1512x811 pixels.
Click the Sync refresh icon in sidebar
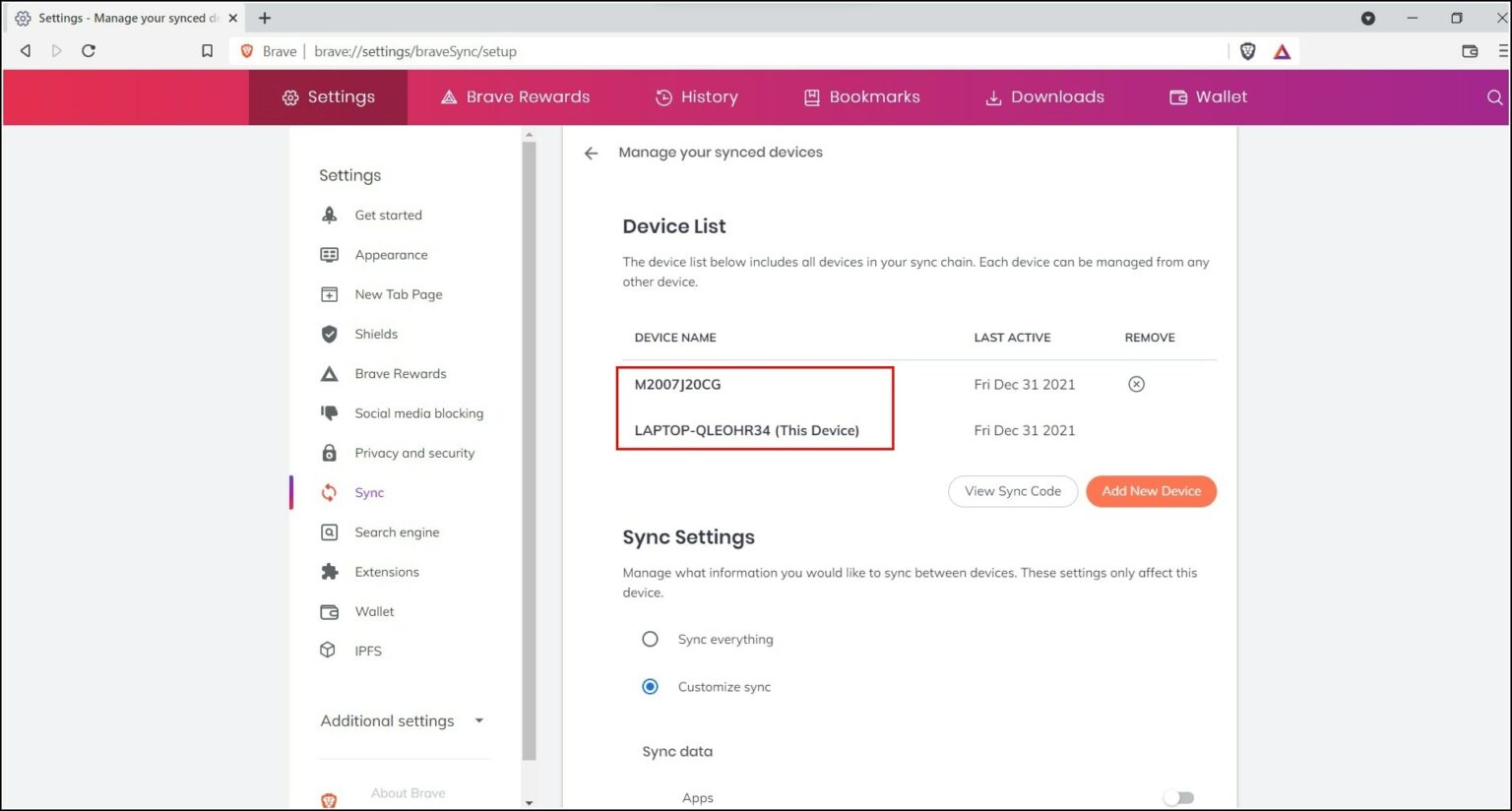[x=329, y=492]
